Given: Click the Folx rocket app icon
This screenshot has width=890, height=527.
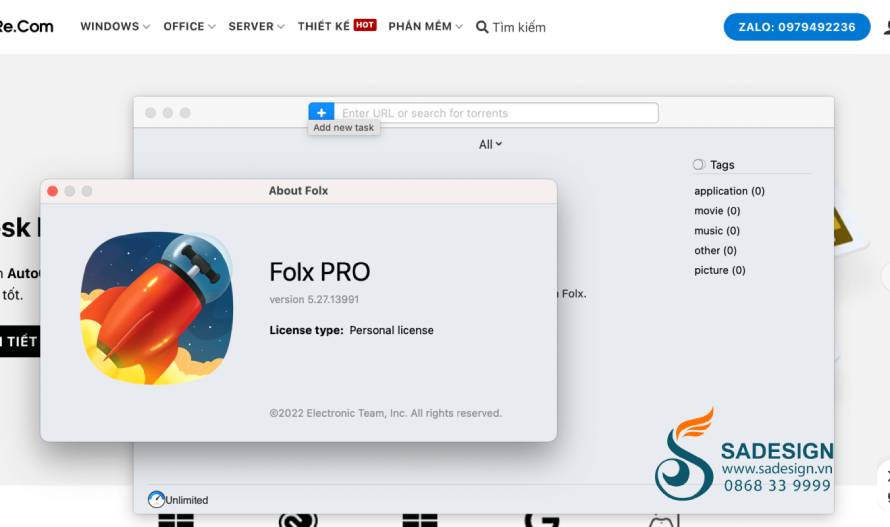Looking at the screenshot, I should pos(157,307).
